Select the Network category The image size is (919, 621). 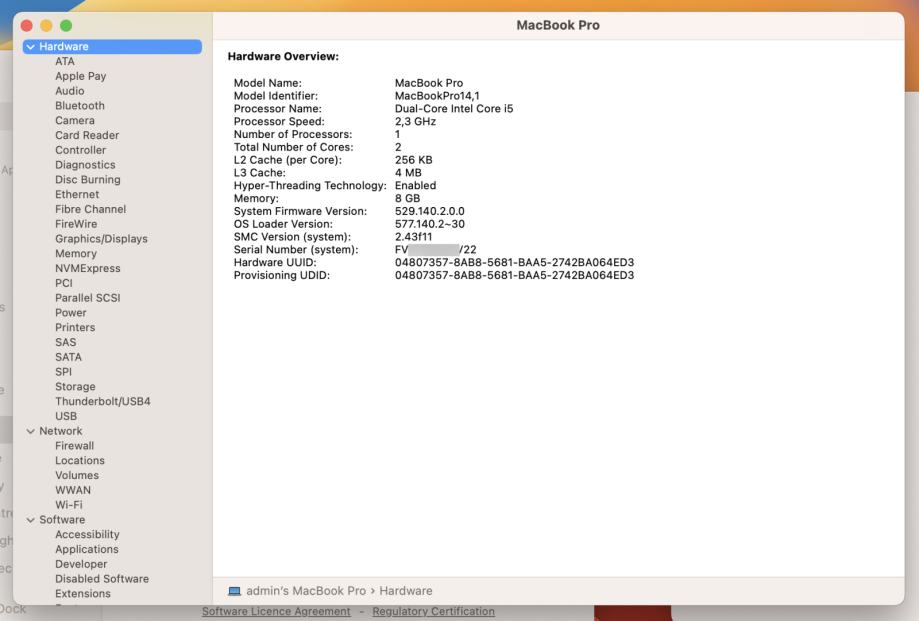click(60, 431)
